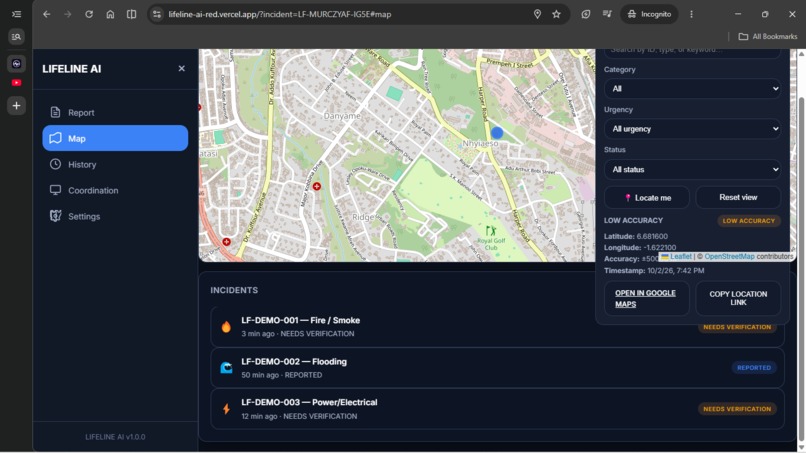Click the site info icon in address bar
806x453 pixels.
pyautogui.click(x=157, y=14)
